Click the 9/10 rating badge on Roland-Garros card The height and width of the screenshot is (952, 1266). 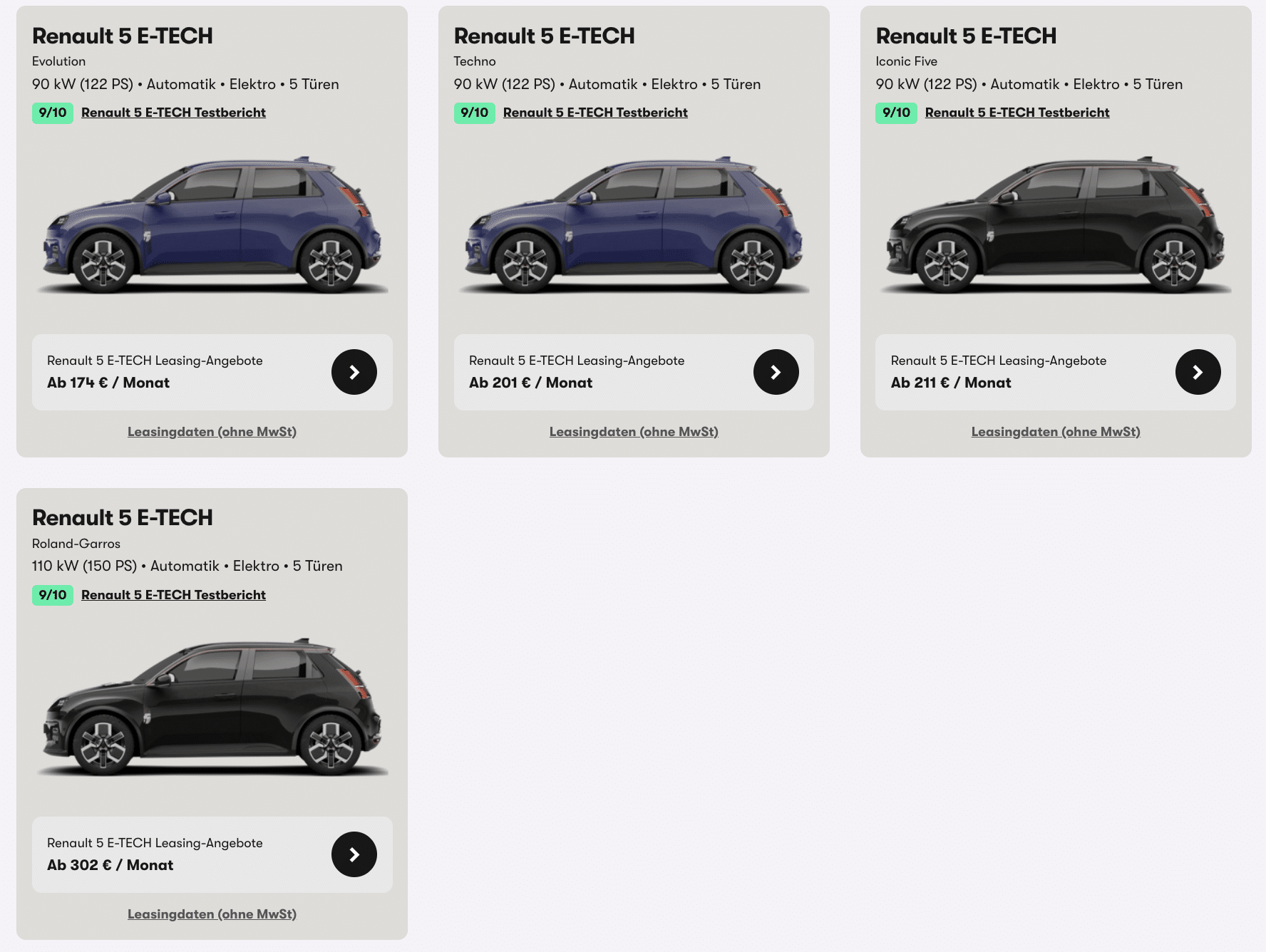tap(53, 595)
